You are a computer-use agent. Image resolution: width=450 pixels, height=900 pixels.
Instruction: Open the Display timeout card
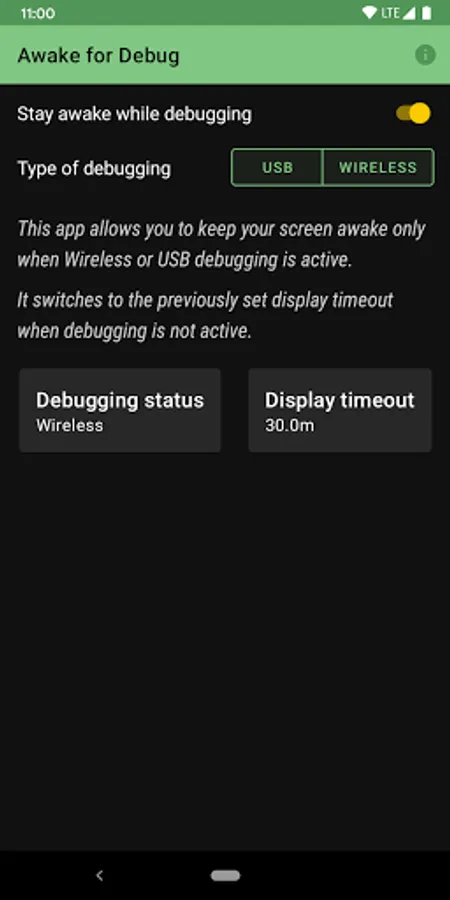tap(340, 410)
